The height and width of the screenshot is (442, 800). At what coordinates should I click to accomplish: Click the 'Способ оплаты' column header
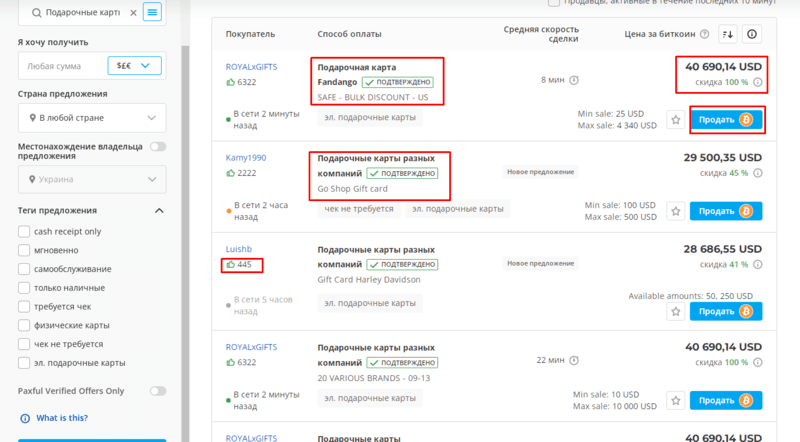pyautogui.click(x=349, y=34)
